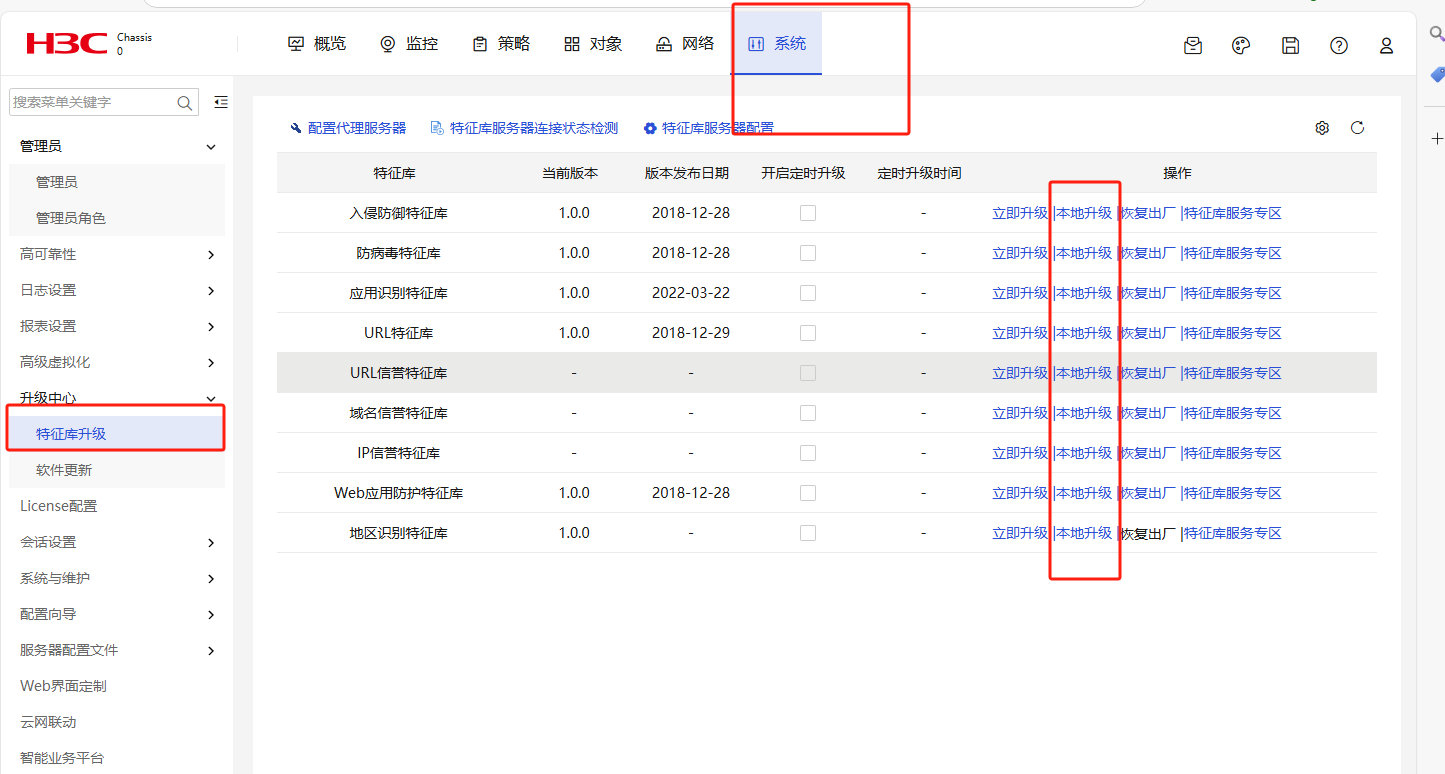The height and width of the screenshot is (774, 1445).
Task: Select the 系统 top tab
Action: click(776, 44)
